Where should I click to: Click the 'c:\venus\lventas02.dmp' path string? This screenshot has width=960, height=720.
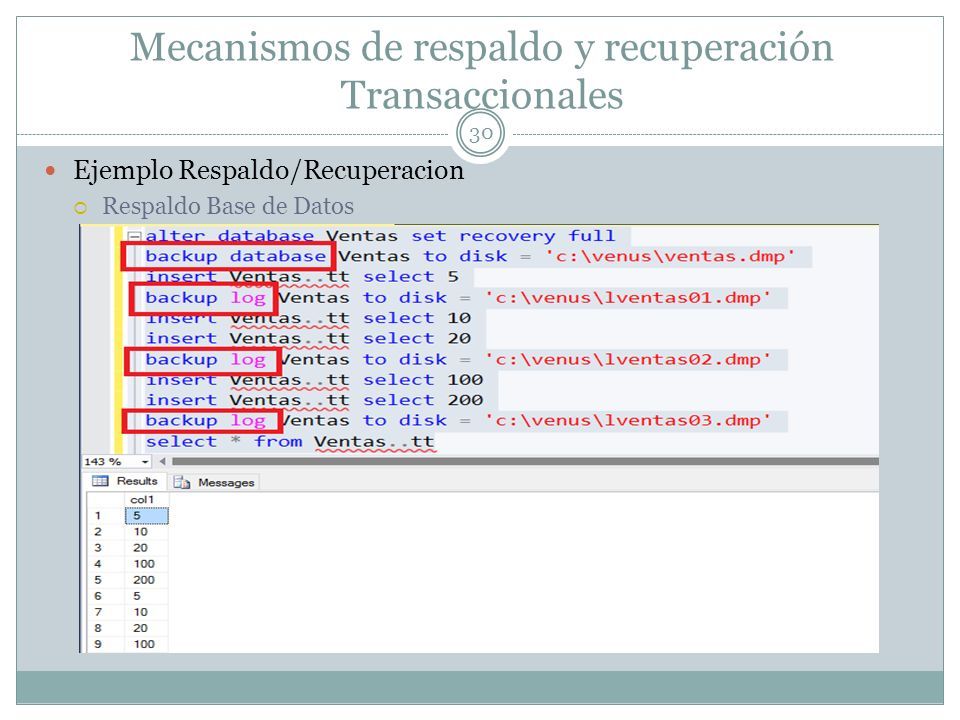click(628, 359)
